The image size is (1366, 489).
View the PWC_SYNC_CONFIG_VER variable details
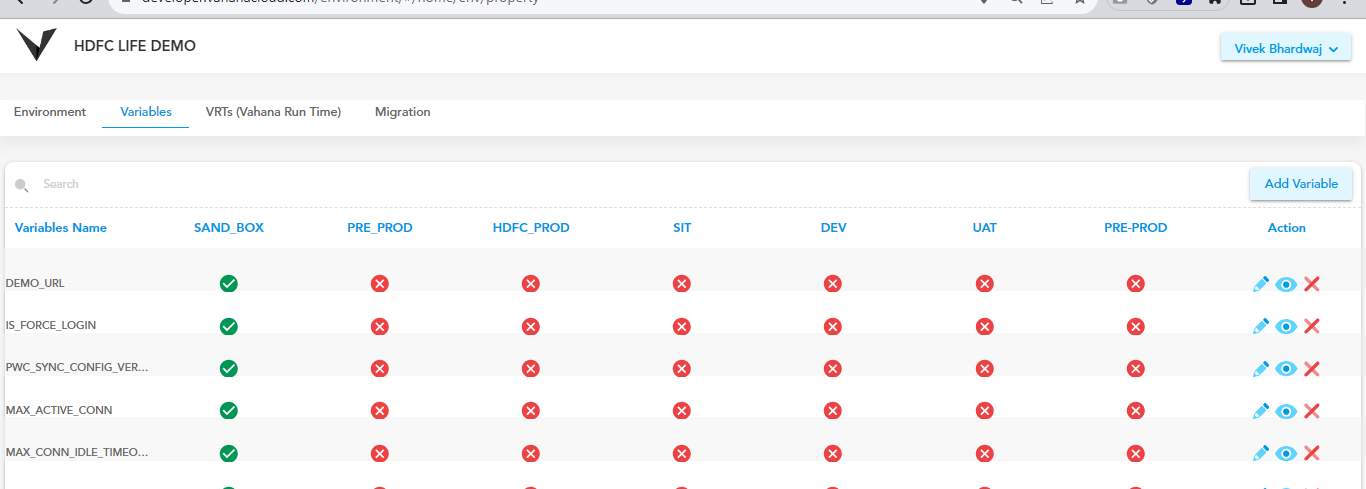[1286, 369]
